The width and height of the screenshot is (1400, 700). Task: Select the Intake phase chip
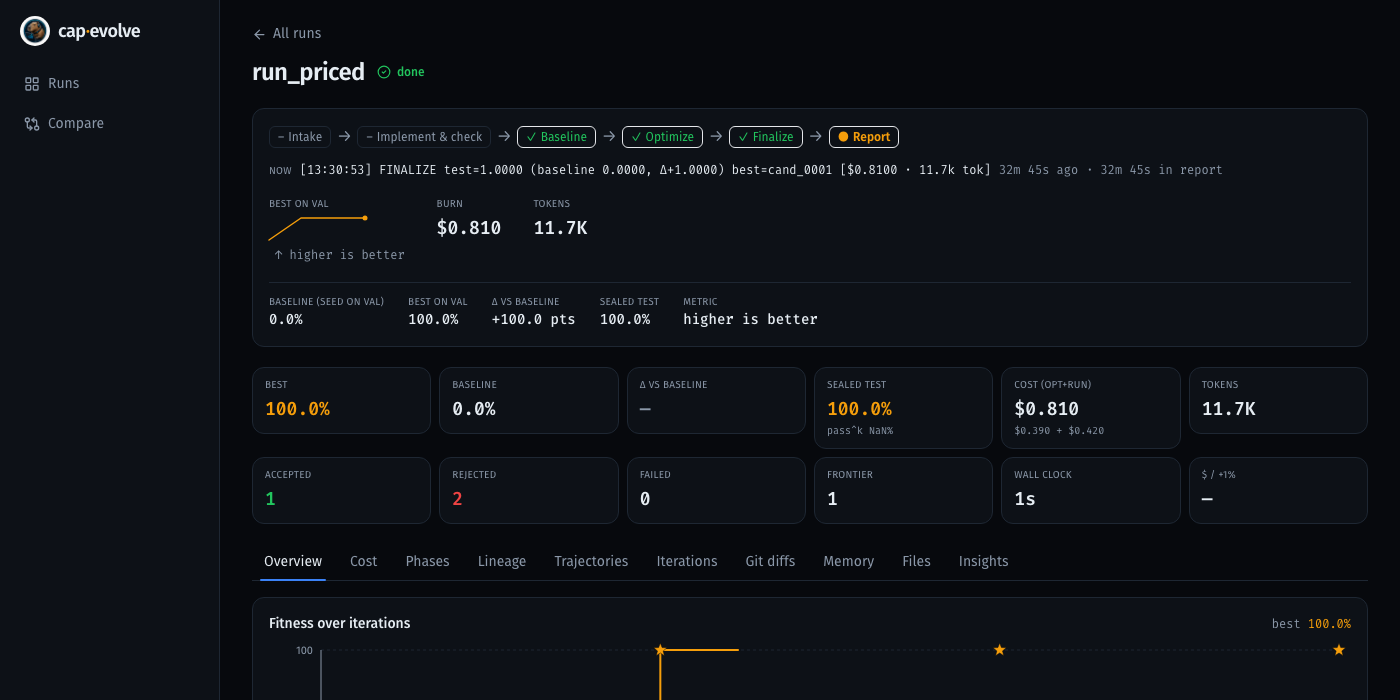tap(300, 137)
